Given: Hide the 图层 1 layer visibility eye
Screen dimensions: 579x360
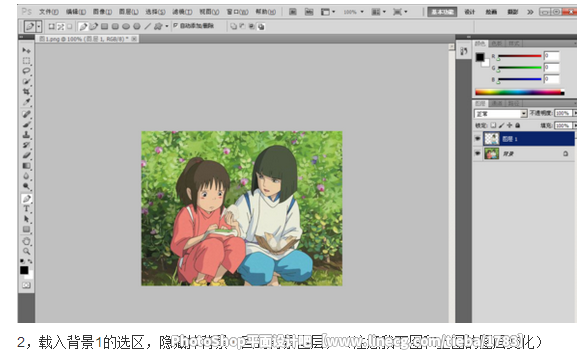Looking at the screenshot, I should tap(477, 139).
